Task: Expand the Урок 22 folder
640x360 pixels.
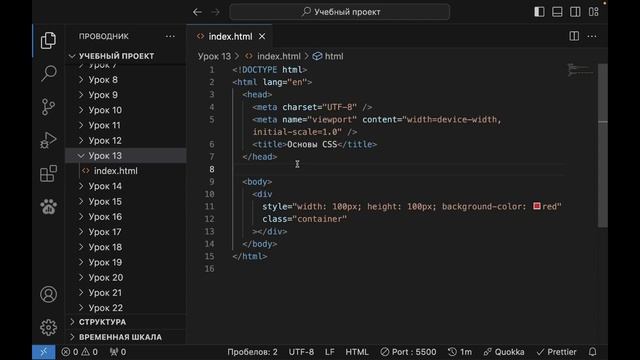Action: coord(126,308)
